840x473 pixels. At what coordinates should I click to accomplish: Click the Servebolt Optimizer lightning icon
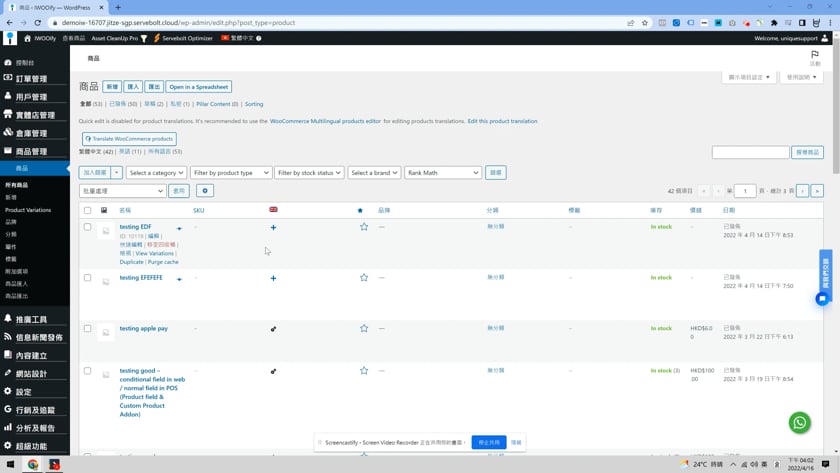[156, 38]
